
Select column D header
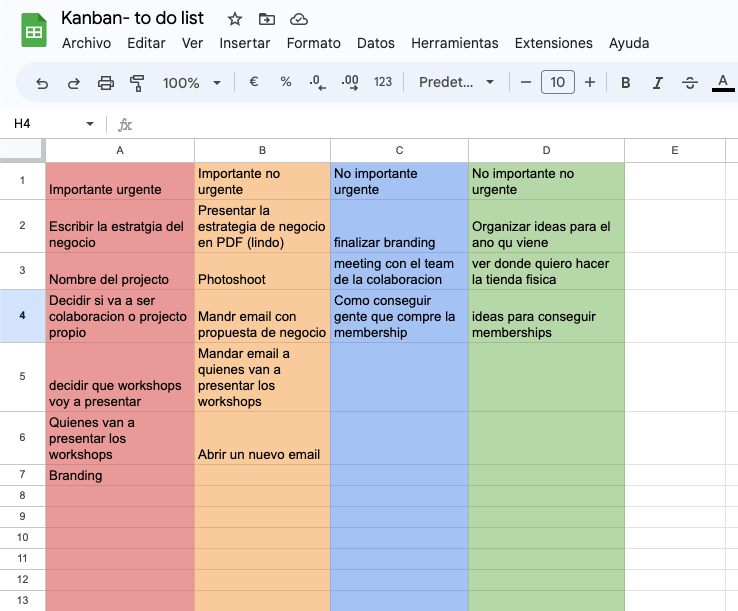pyautogui.click(x=546, y=150)
